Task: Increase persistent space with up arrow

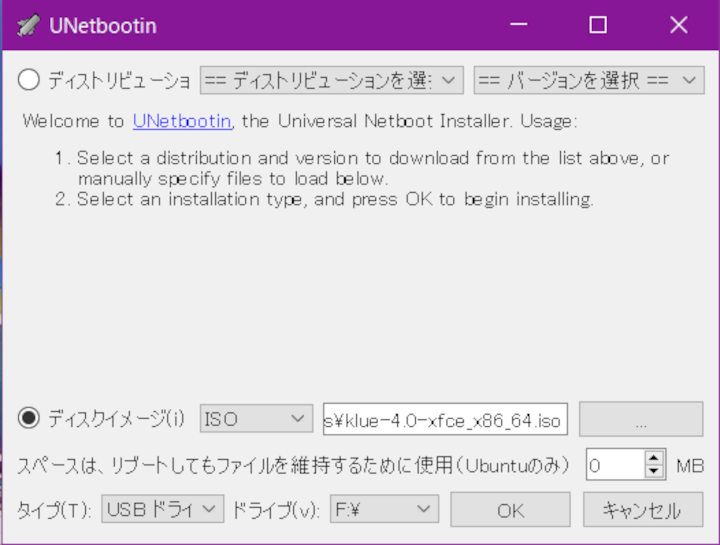Action: [x=654, y=458]
